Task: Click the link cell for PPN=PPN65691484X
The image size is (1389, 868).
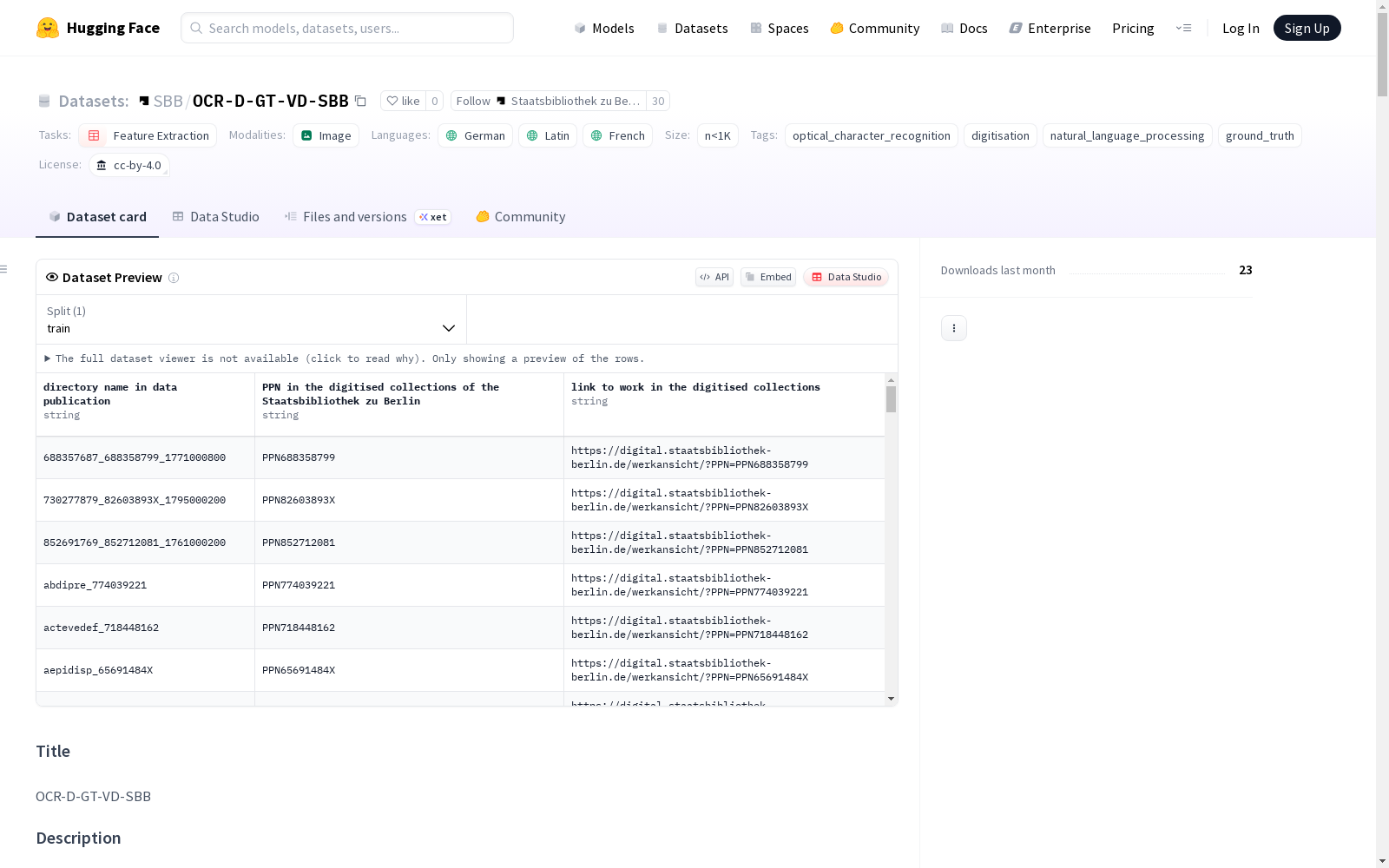Action: [x=724, y=670]
